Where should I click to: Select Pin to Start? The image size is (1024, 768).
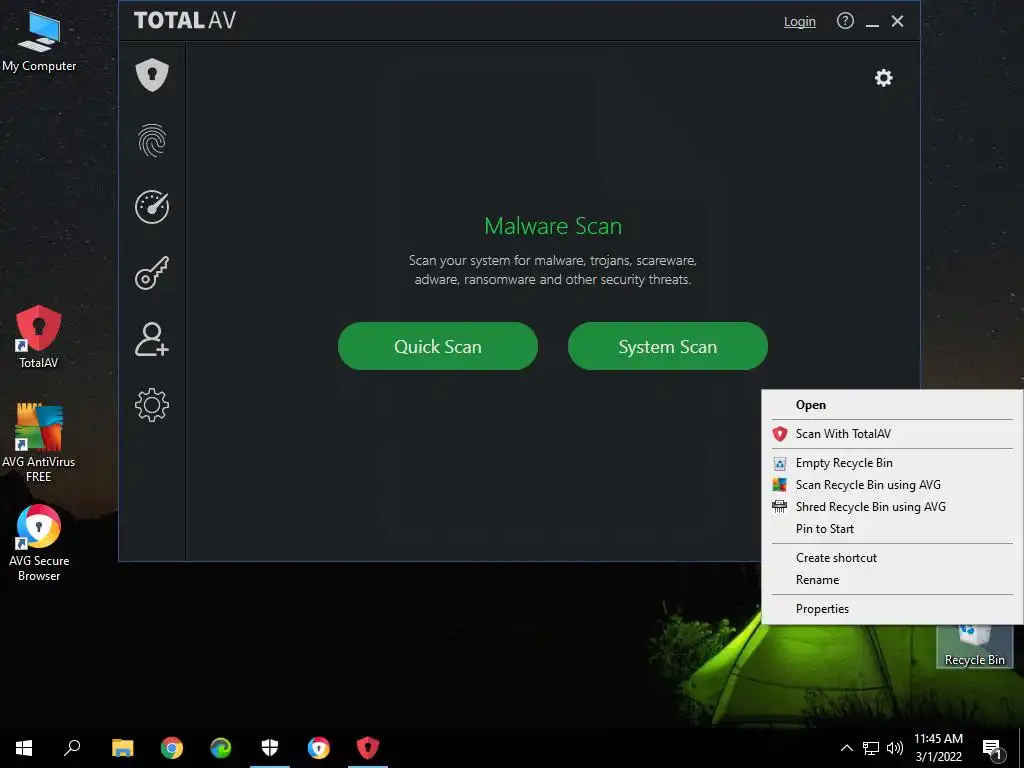click(892, 529)
